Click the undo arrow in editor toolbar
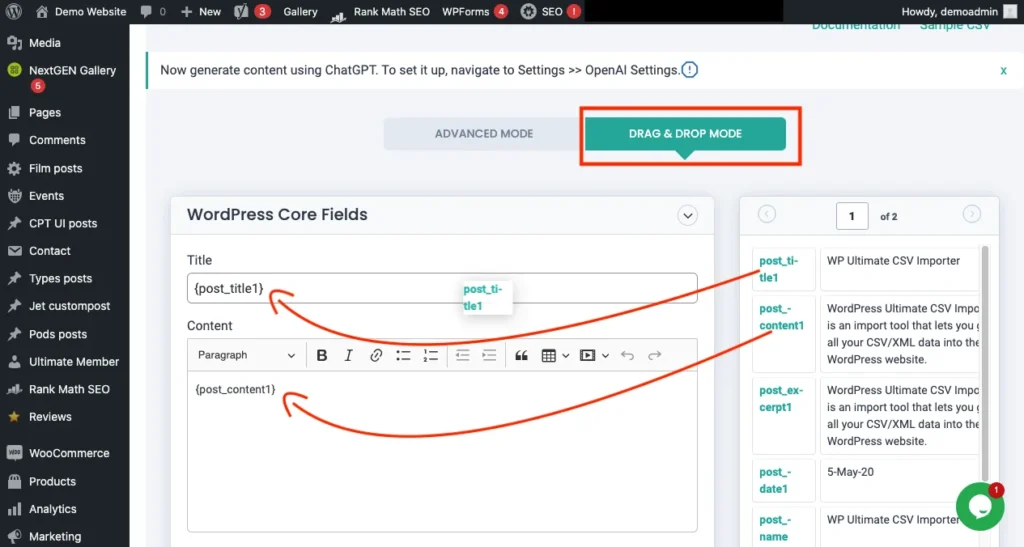This screenshot has height=547, width=1024. tap(627, 355)
